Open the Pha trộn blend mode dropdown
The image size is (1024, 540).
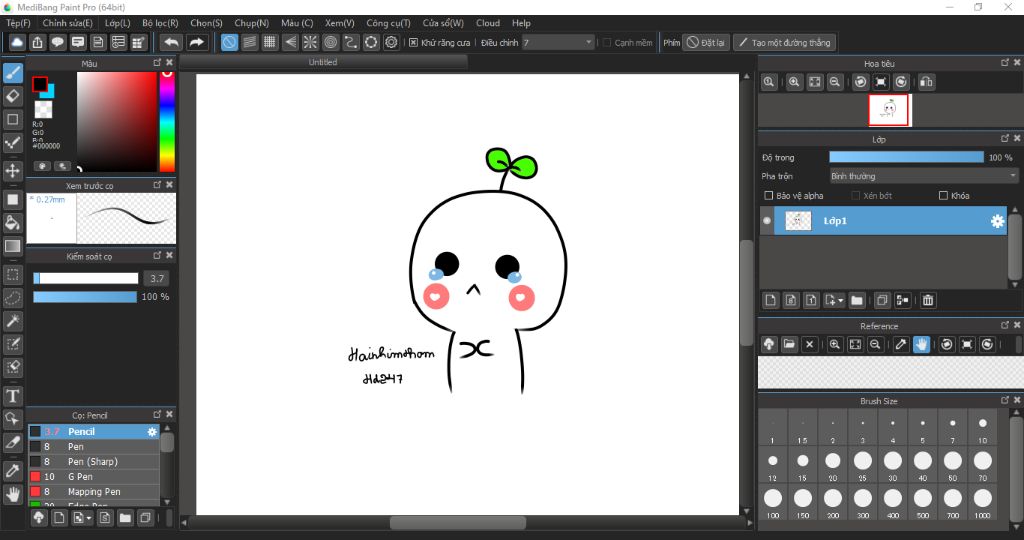tap(923, 175)
